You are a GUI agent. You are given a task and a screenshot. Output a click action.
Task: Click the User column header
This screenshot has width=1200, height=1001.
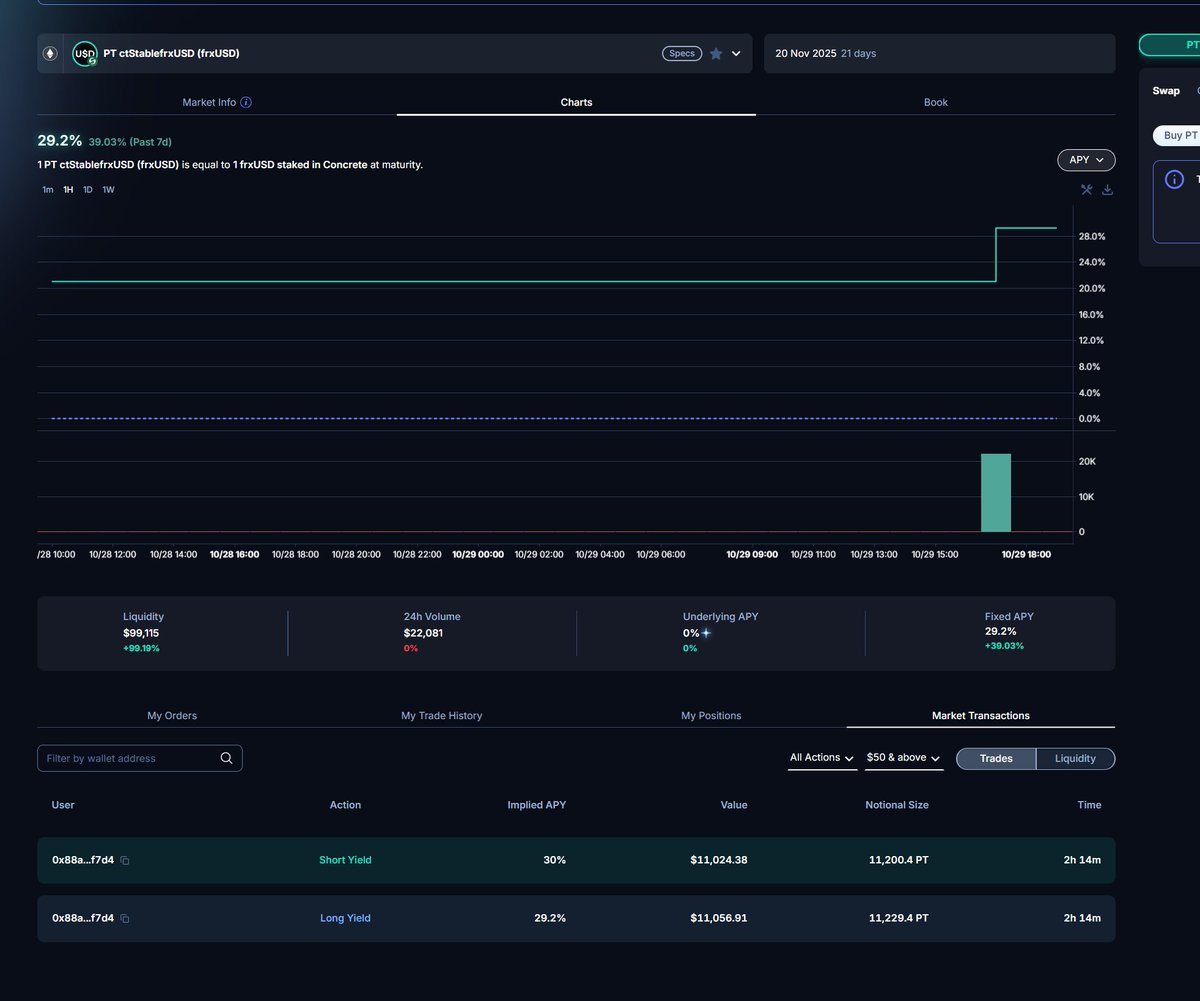click(63, 805)
